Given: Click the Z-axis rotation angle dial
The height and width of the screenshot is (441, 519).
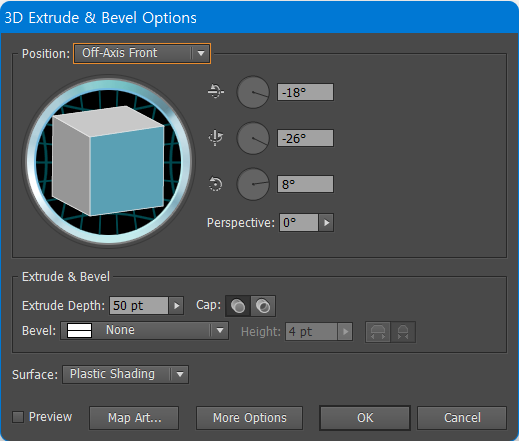Looking at the screenshot, I should [253, 184].
